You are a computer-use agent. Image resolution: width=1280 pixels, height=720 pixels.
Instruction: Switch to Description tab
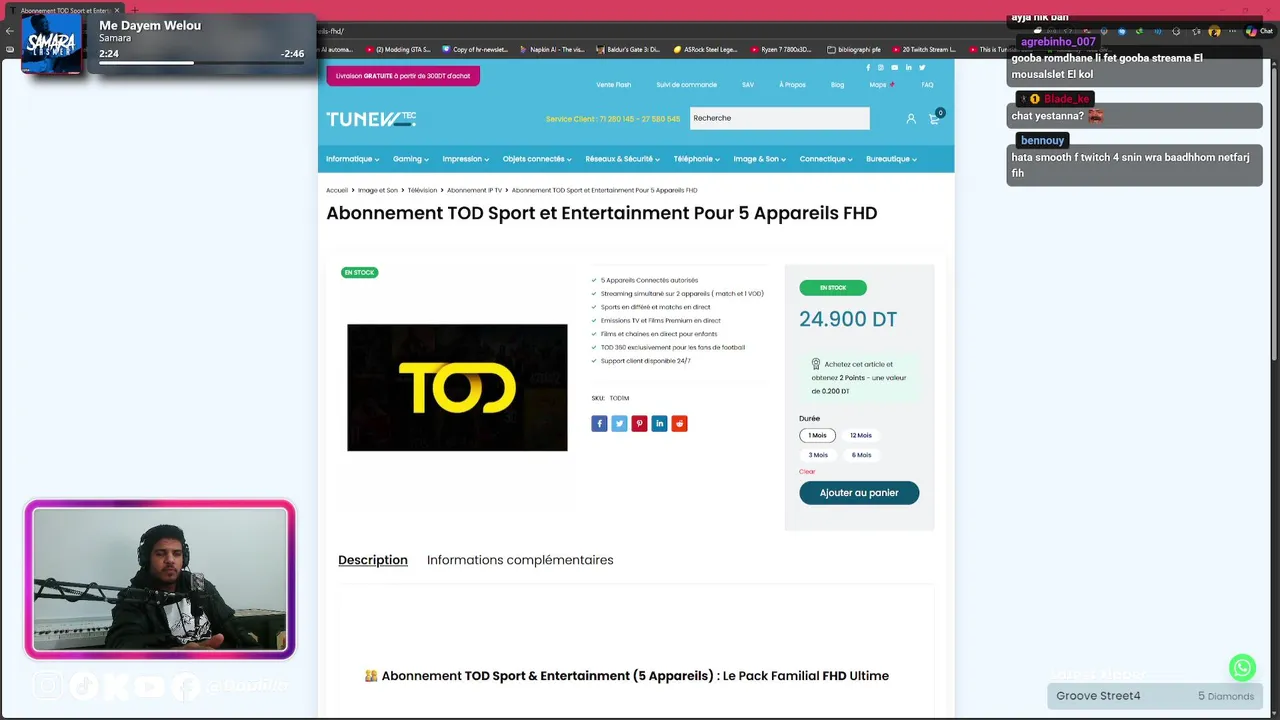(x=373, y=560)
